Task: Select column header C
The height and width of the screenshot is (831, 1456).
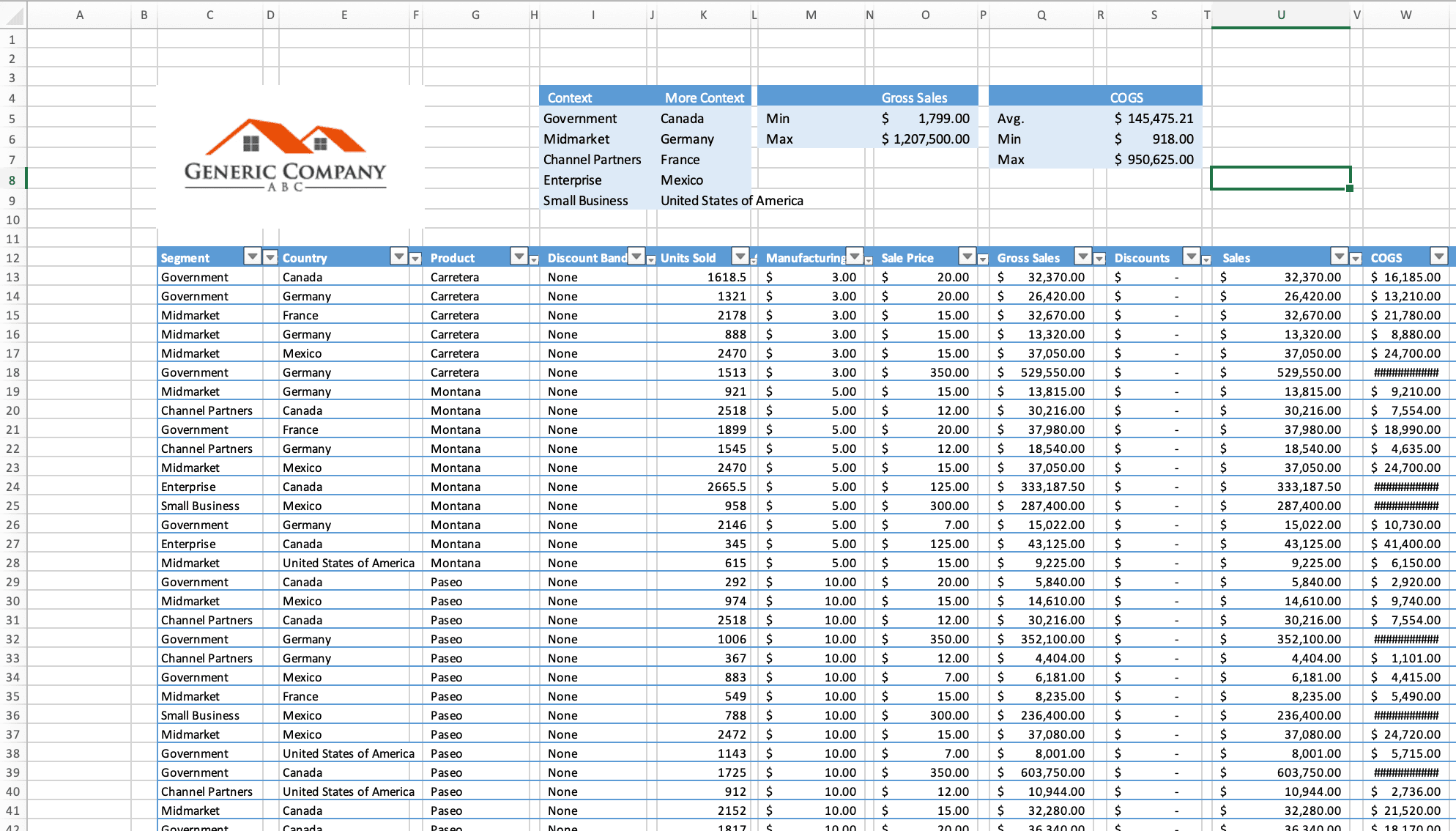Action: click(x=210, y=15)
